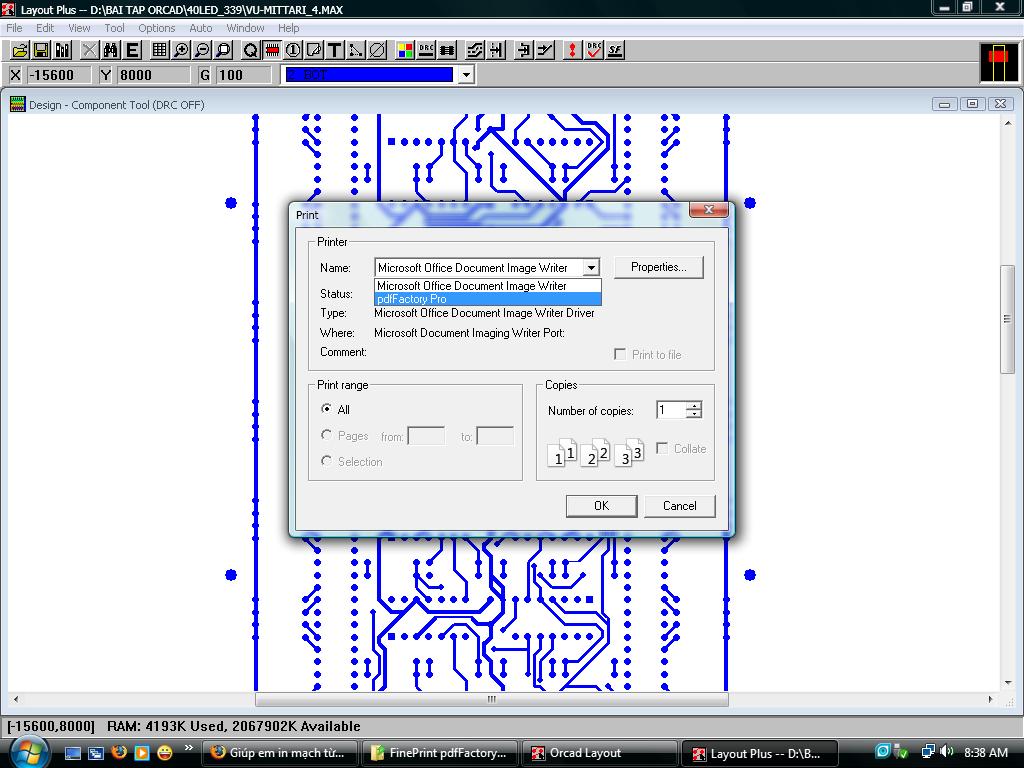Click the blue BOT layer field
This screenshot has height=768, width=1024.
pos(369,75)
